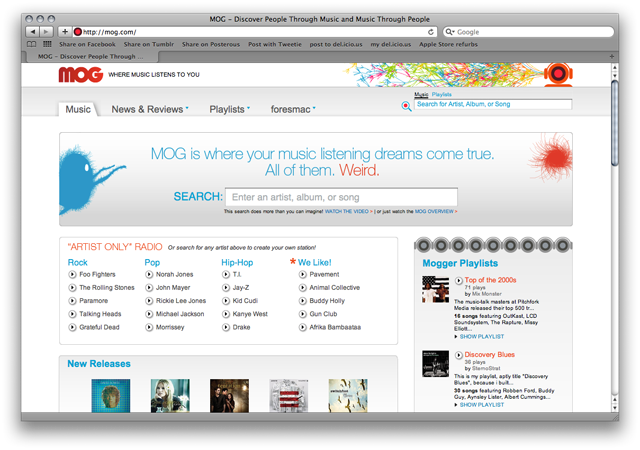The width and height of the screenshot is (640, 450).
Task: Select the Music tab
Action: click(x=78, y=109)
